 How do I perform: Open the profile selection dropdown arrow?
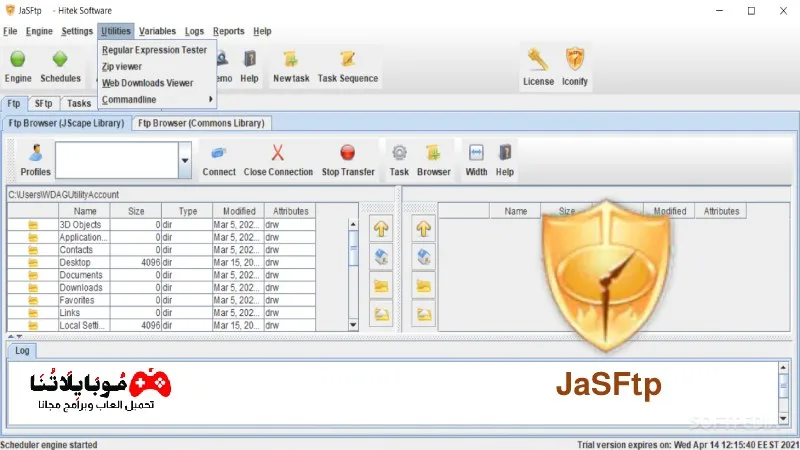tap(185, 160)
